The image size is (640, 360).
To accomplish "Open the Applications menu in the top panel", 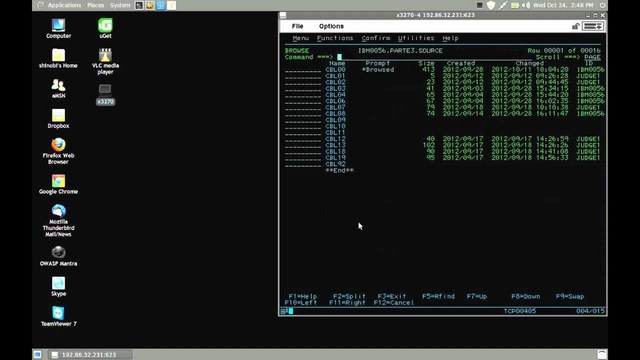I will (x=64, y=5).
